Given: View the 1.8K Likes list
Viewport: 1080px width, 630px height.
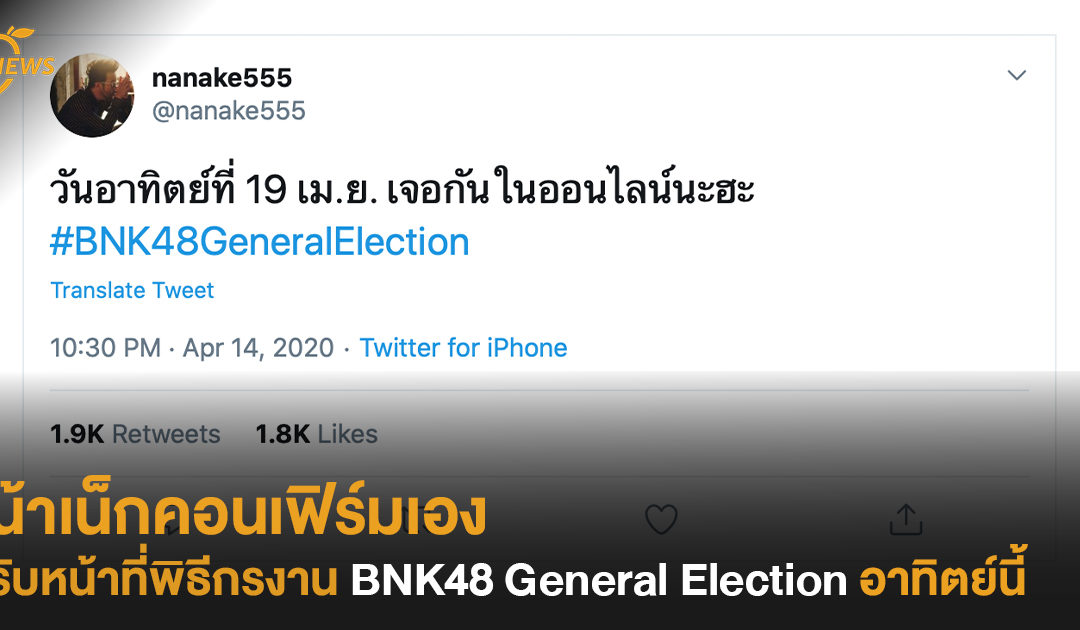Looking at the screenshot, I should coord(316,434).
